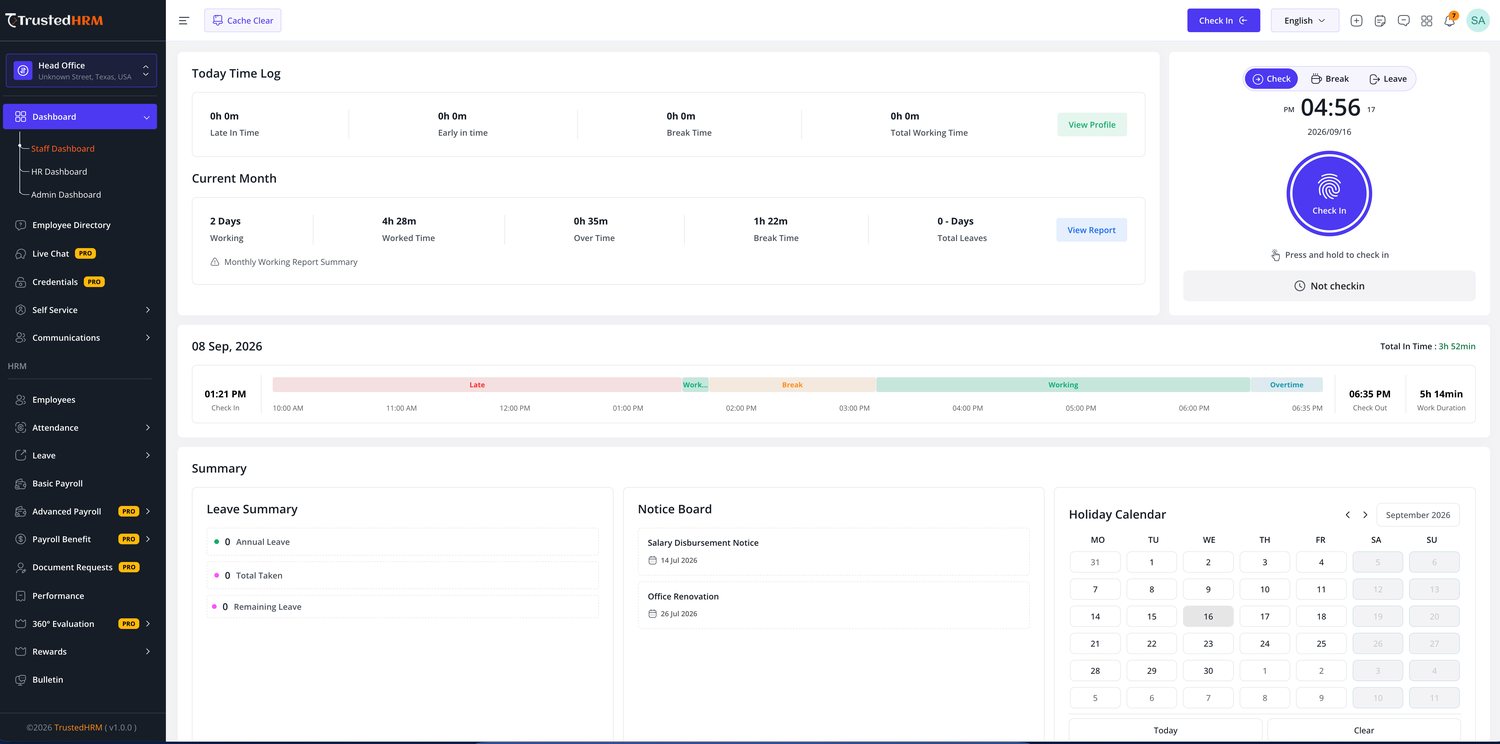The height and width of the screenshot is (744, 1500).
Task: Open the sticky notes icon in the header
Action: click(x=1380, y=20)
